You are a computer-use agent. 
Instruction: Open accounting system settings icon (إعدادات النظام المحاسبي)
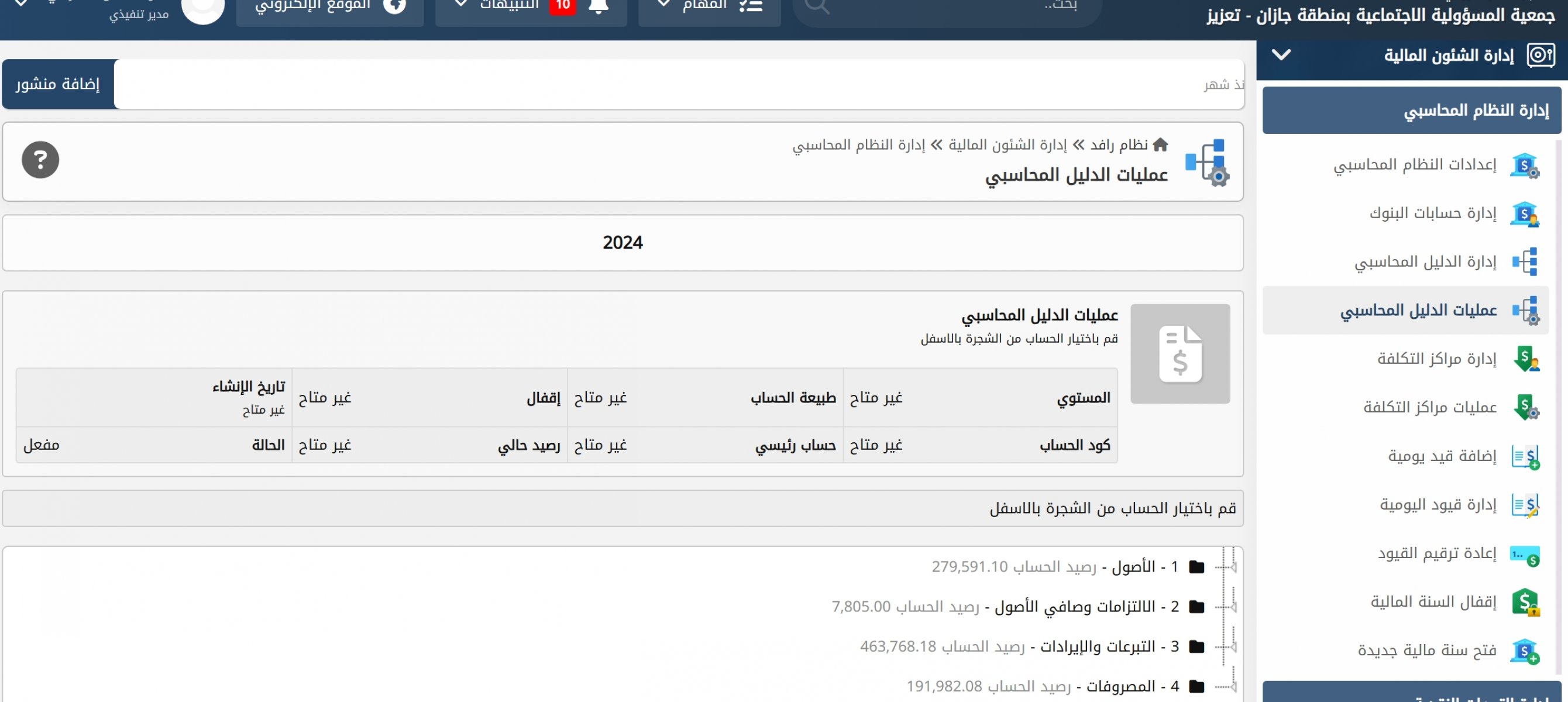[x=1524, y=165]
